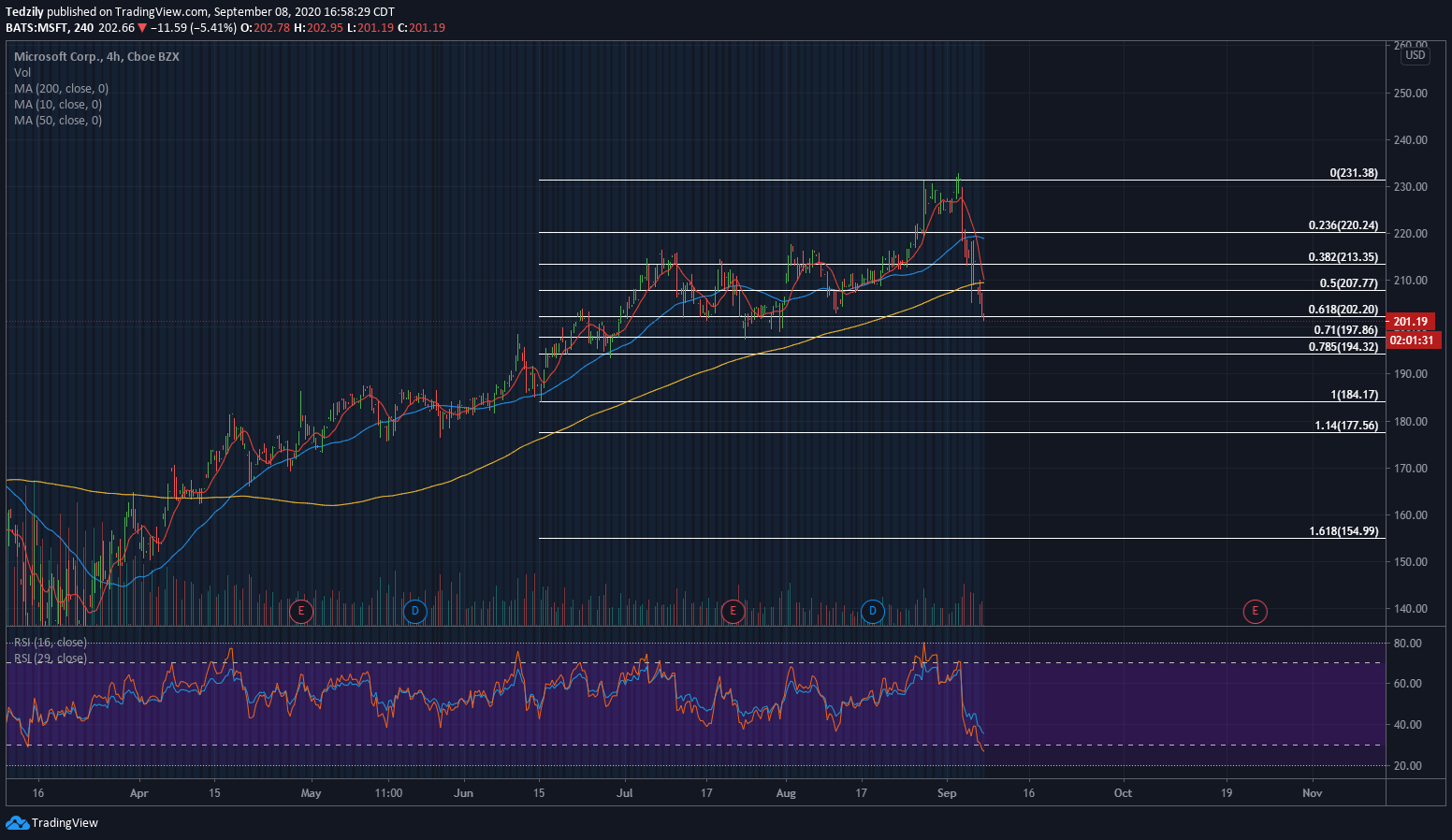Viewport: 1452px width, 840px height.
Task: Open the earnings marker before May
Action: pyautogui.click(x=300, y=612)
